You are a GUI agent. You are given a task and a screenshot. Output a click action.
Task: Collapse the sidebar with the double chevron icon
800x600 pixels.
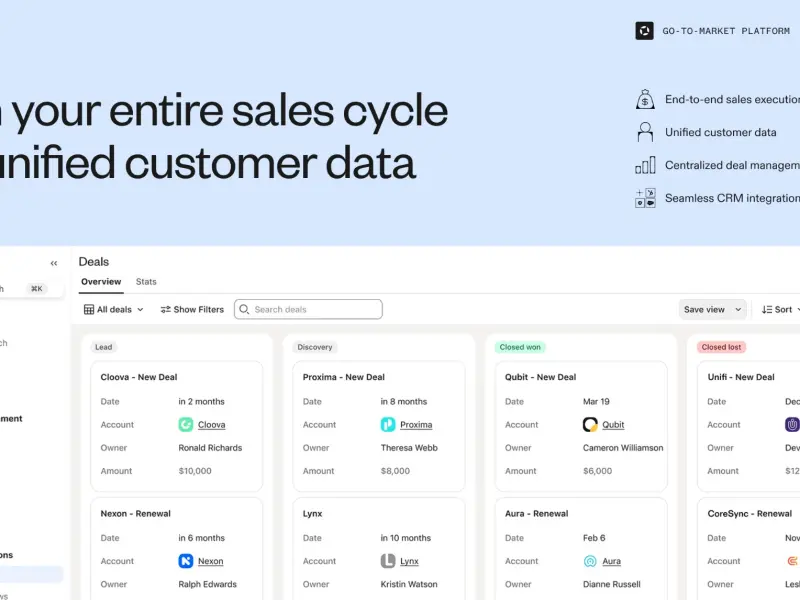(54, 263)
